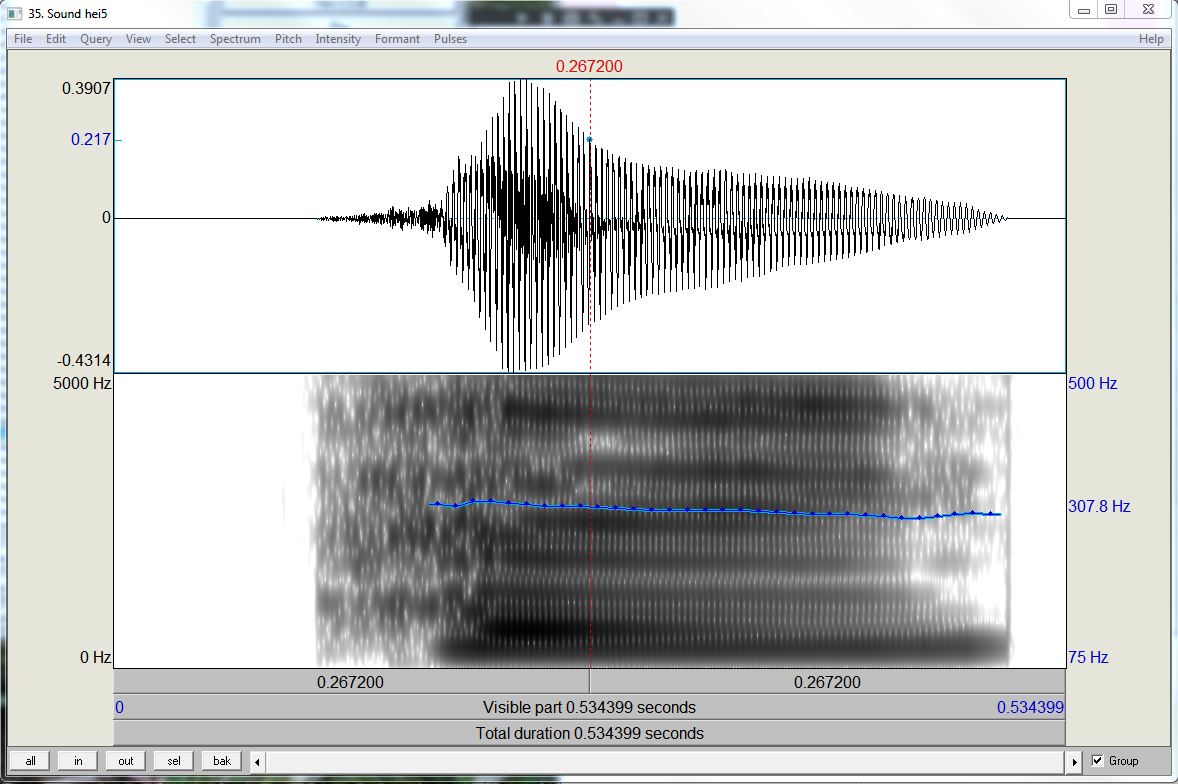Open the File menu
The height and width of the screenshot is (784, 1178).
coord(23,39)
